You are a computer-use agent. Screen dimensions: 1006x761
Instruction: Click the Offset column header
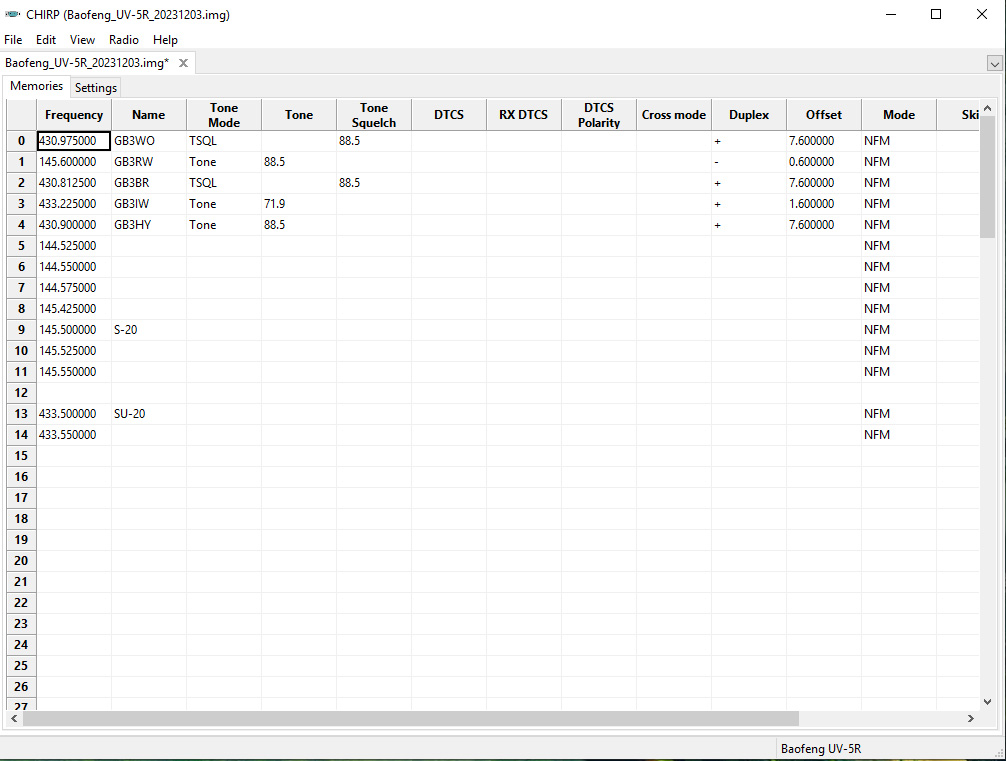click(x=824, y=115)
